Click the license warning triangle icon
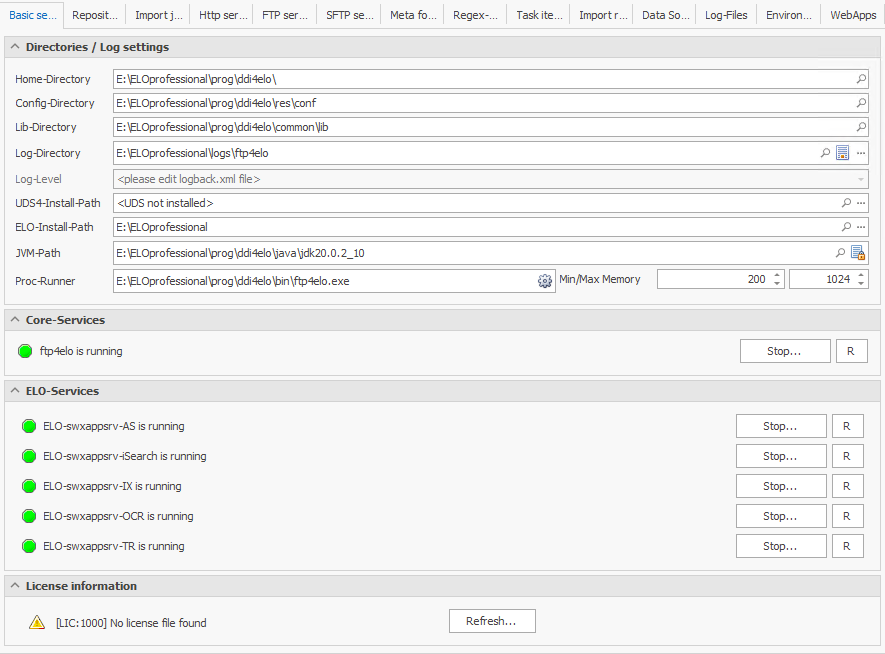 click(x=37, y=623)
